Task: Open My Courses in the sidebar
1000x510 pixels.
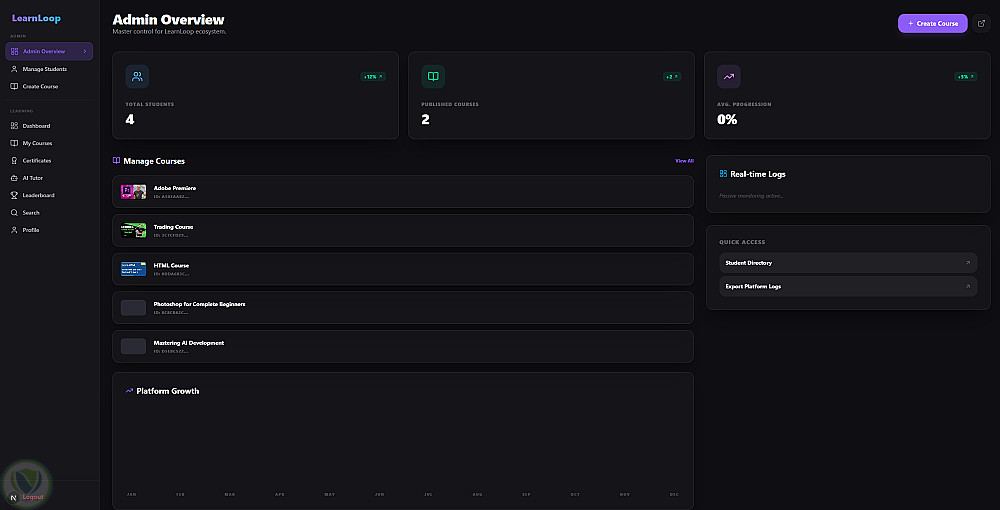Action: tap(50, 143)
